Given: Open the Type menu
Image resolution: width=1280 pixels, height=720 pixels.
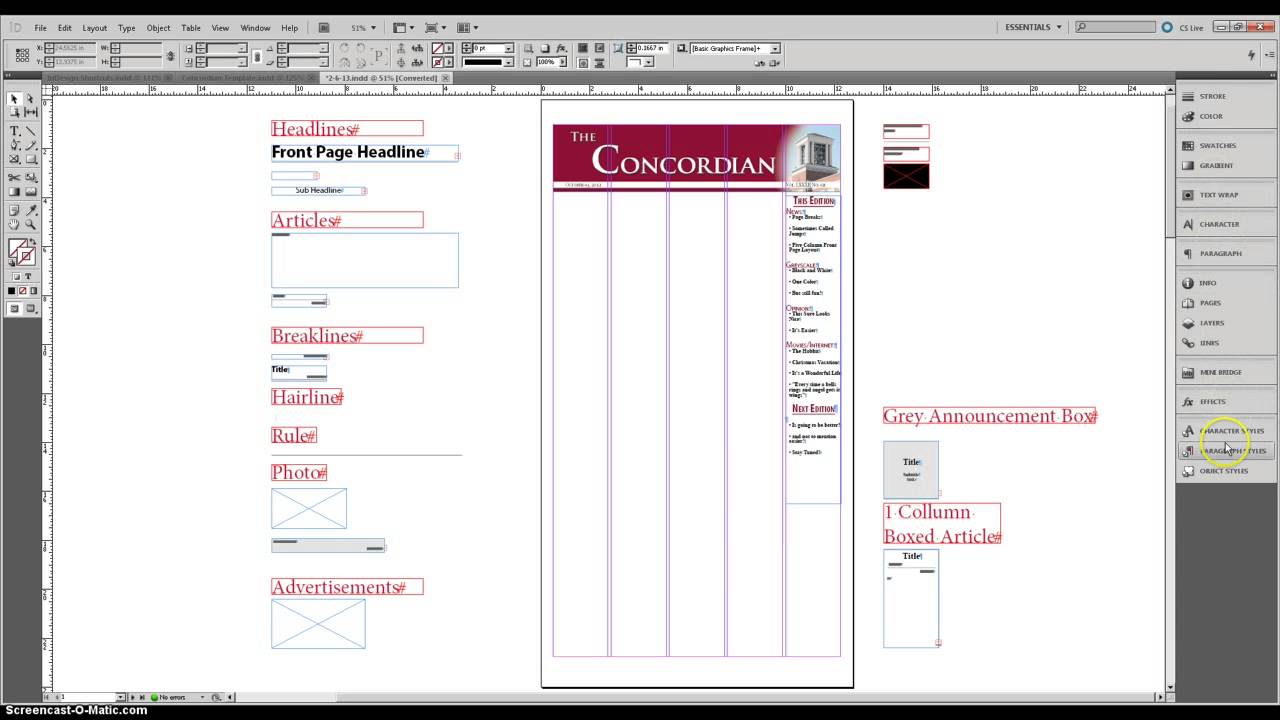Looking at the screenshot, I should click(127, 28).
